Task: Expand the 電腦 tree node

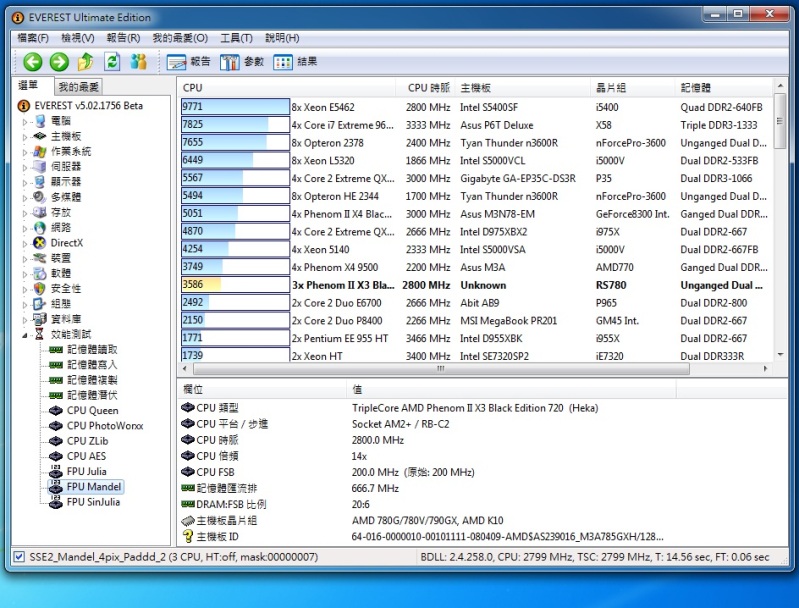Action: click(24, 121)
